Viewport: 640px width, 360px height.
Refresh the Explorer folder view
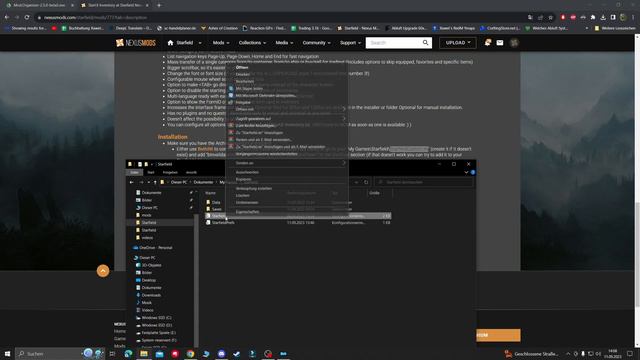coord(366,182)
